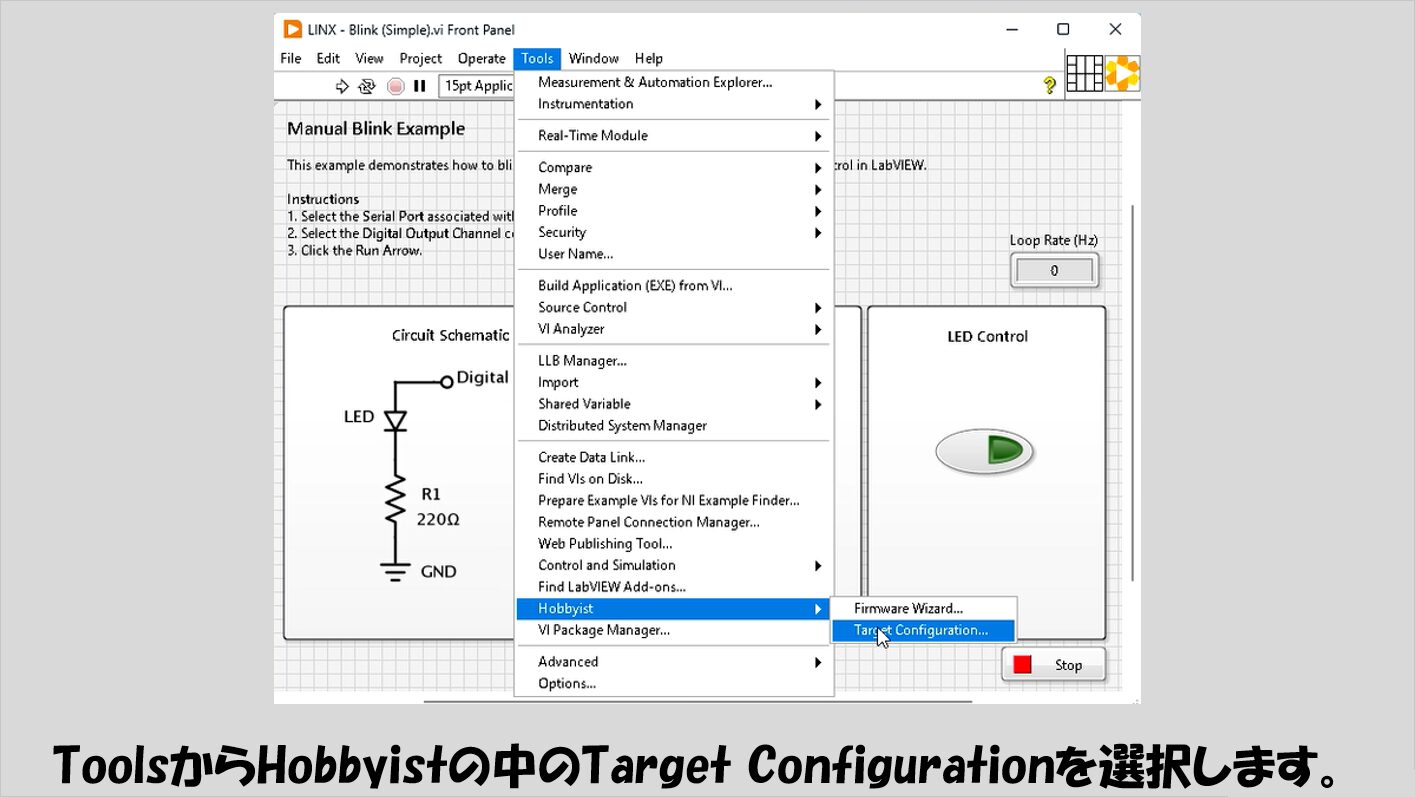Click the Run Continuously toolbar icon
This screenshot has height=797, width=1415.
tap(367, 86)
